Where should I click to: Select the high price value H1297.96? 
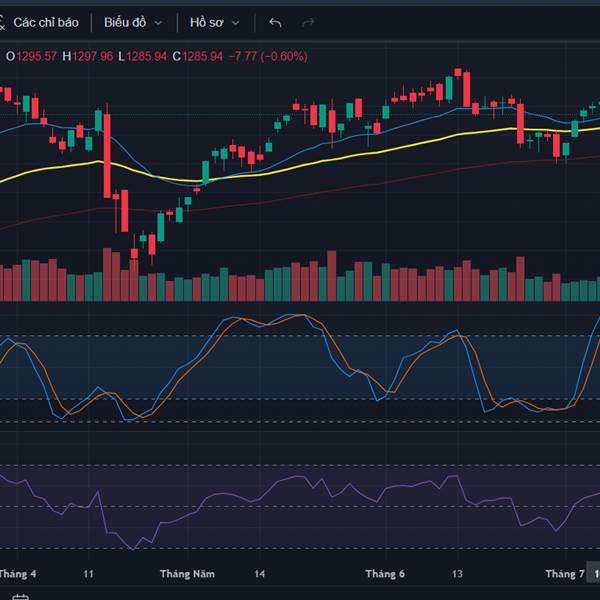pyautogui.click(x=88, y=57)
